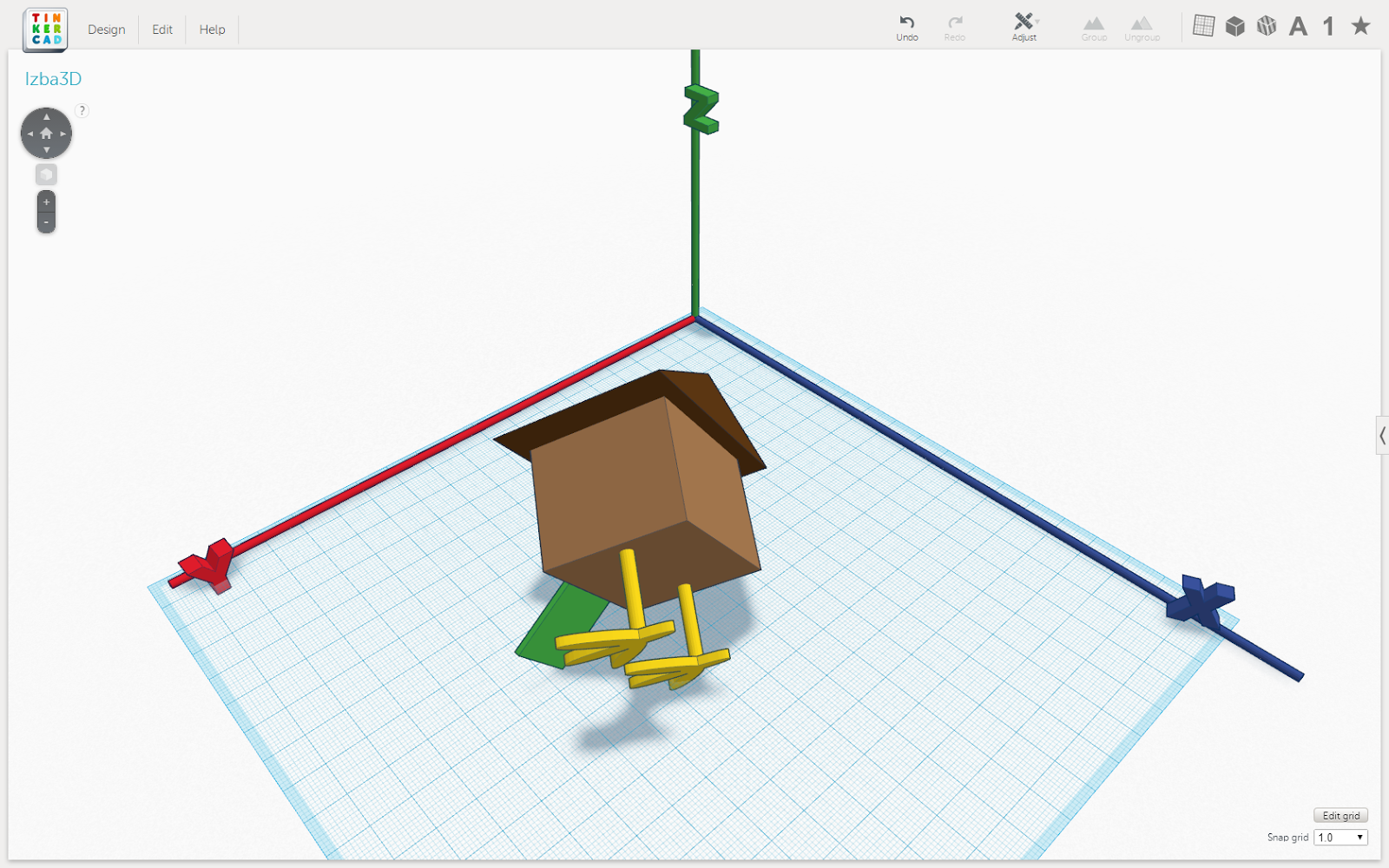Image resolution: width=1389 pixels, height=868 pixels.
Task: Click the Redo button
Action: (955, 28)
